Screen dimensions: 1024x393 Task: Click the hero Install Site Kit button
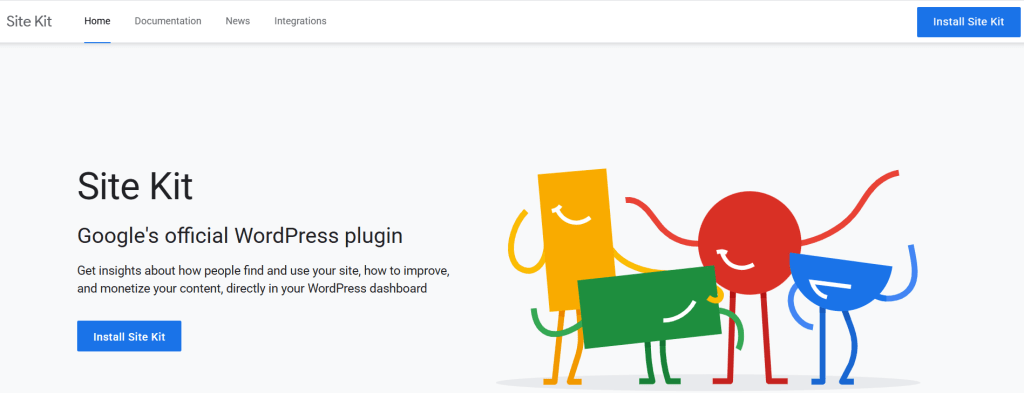pos(129,336)
